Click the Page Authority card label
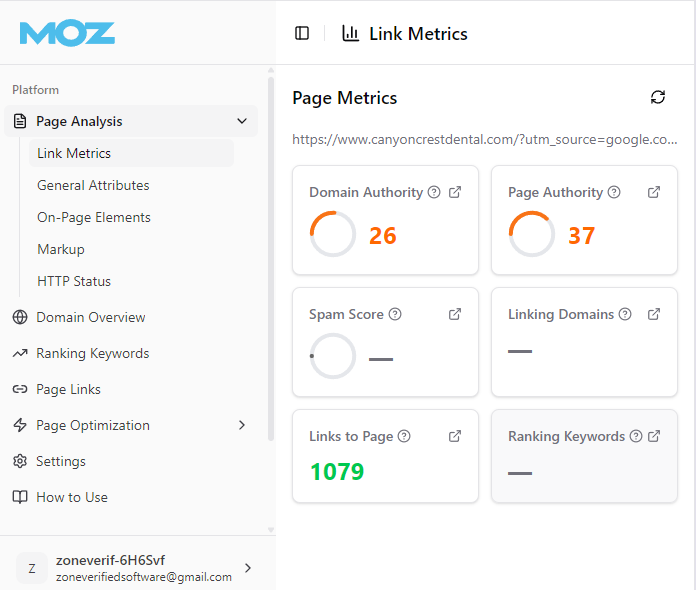The width and height of the screenshot is (696, 590). pyautogui.click(x=555, y=192)
